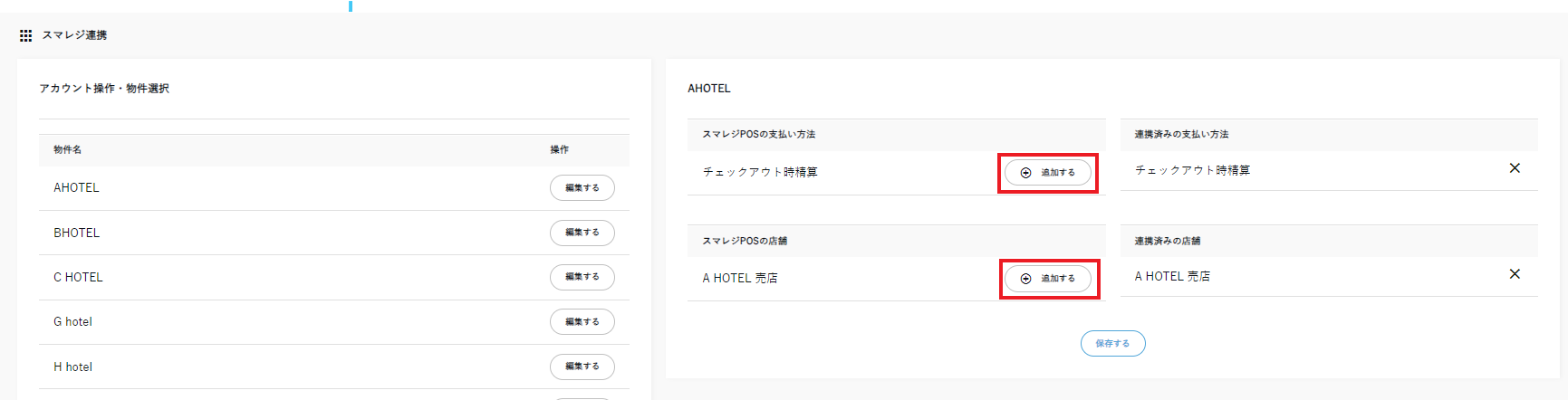Screen dimensions: 1568x400
Task: Remove linked A HOTEL 売店 store with X
Action: tap(1514, 274)
